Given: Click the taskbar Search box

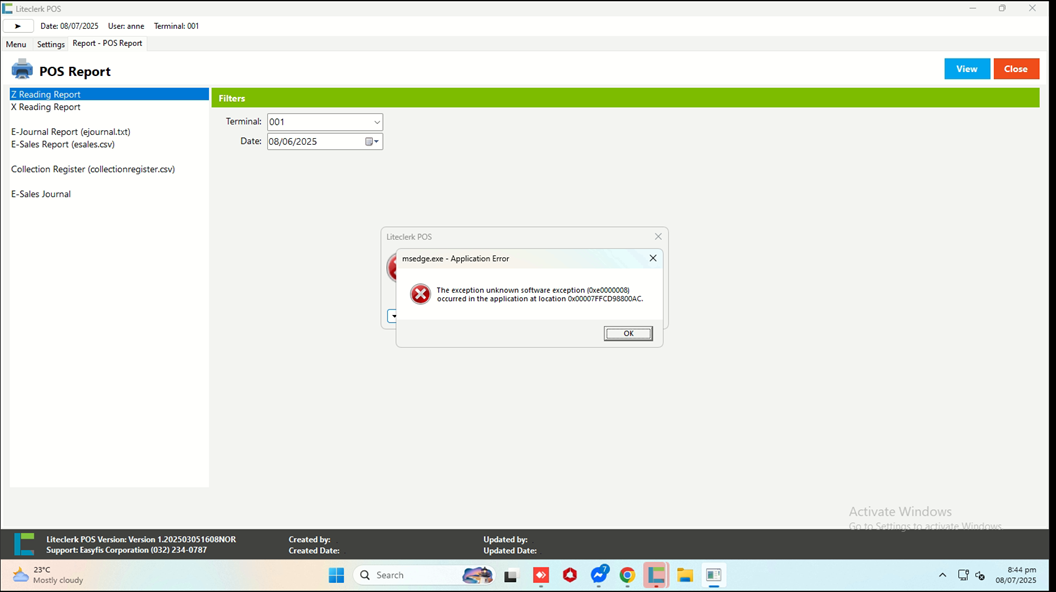Looking at the screenshot, I should [410, 575].
